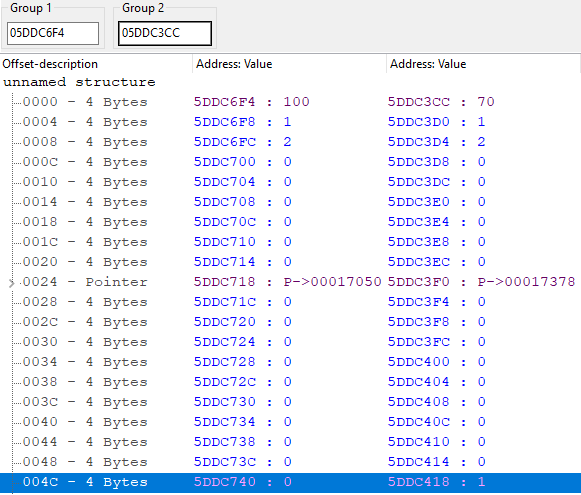The image size is (581, 495).
Task: Click value 5DDC720 : 0
Action: coord(243,322)
